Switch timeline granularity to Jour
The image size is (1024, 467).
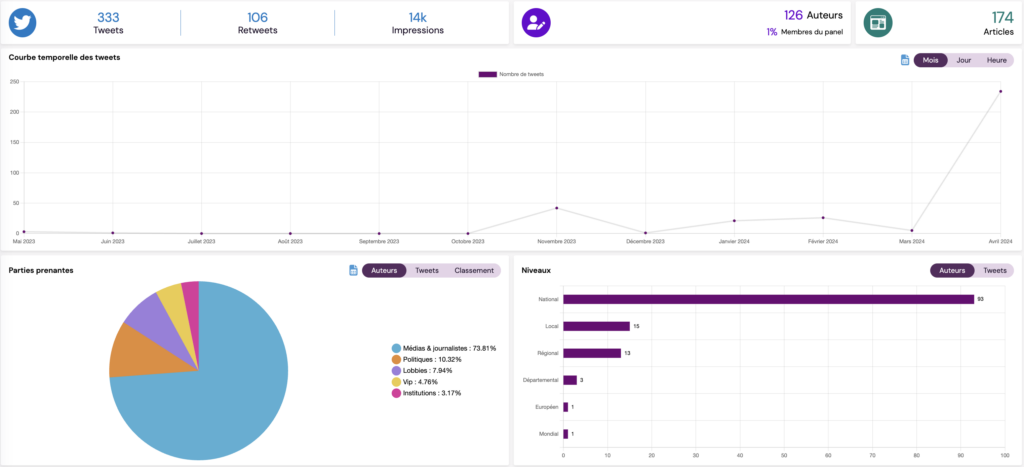click(964, 60)
